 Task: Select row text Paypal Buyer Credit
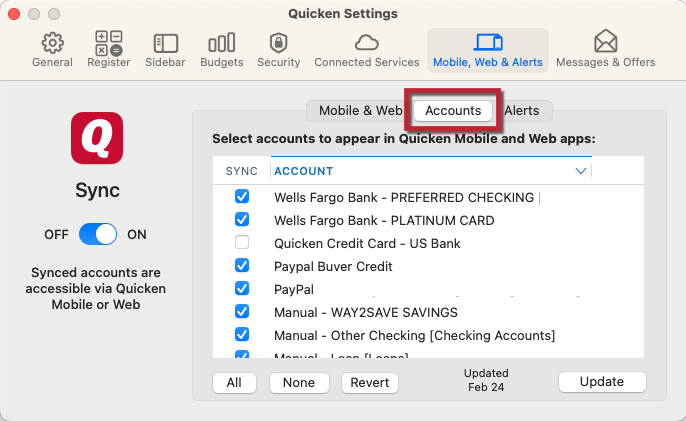click(333, 267)
